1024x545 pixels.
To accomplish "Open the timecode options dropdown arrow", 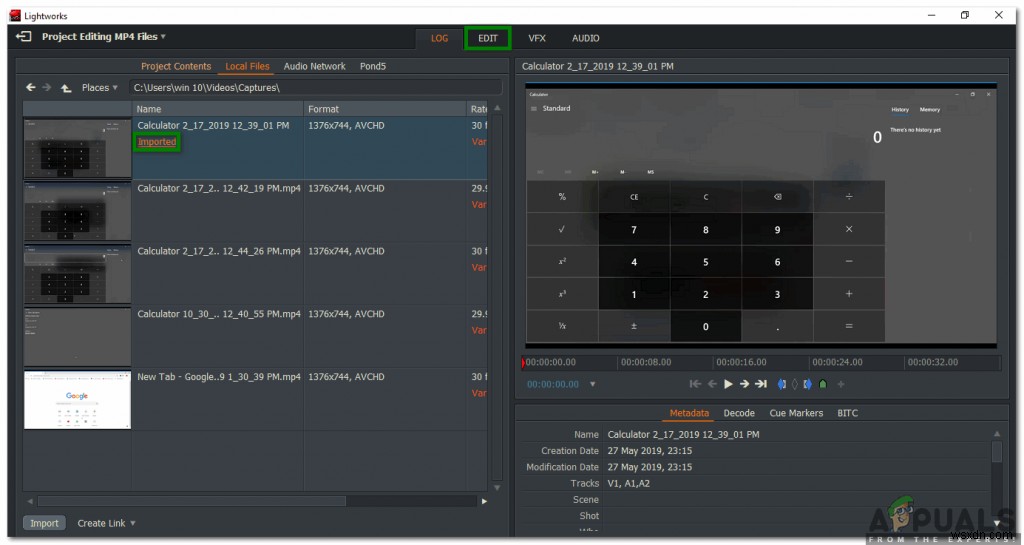I will click(x=592, y=384).
